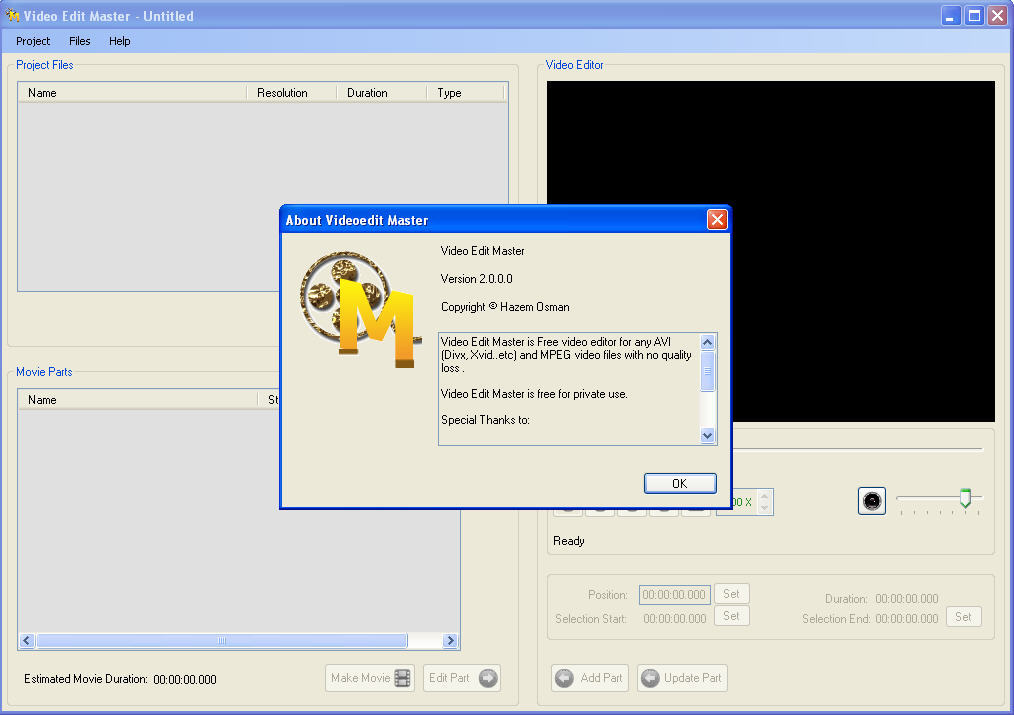1014x715 pixels.
Task: Click the Resolution column header
Action: click(289, 92)
